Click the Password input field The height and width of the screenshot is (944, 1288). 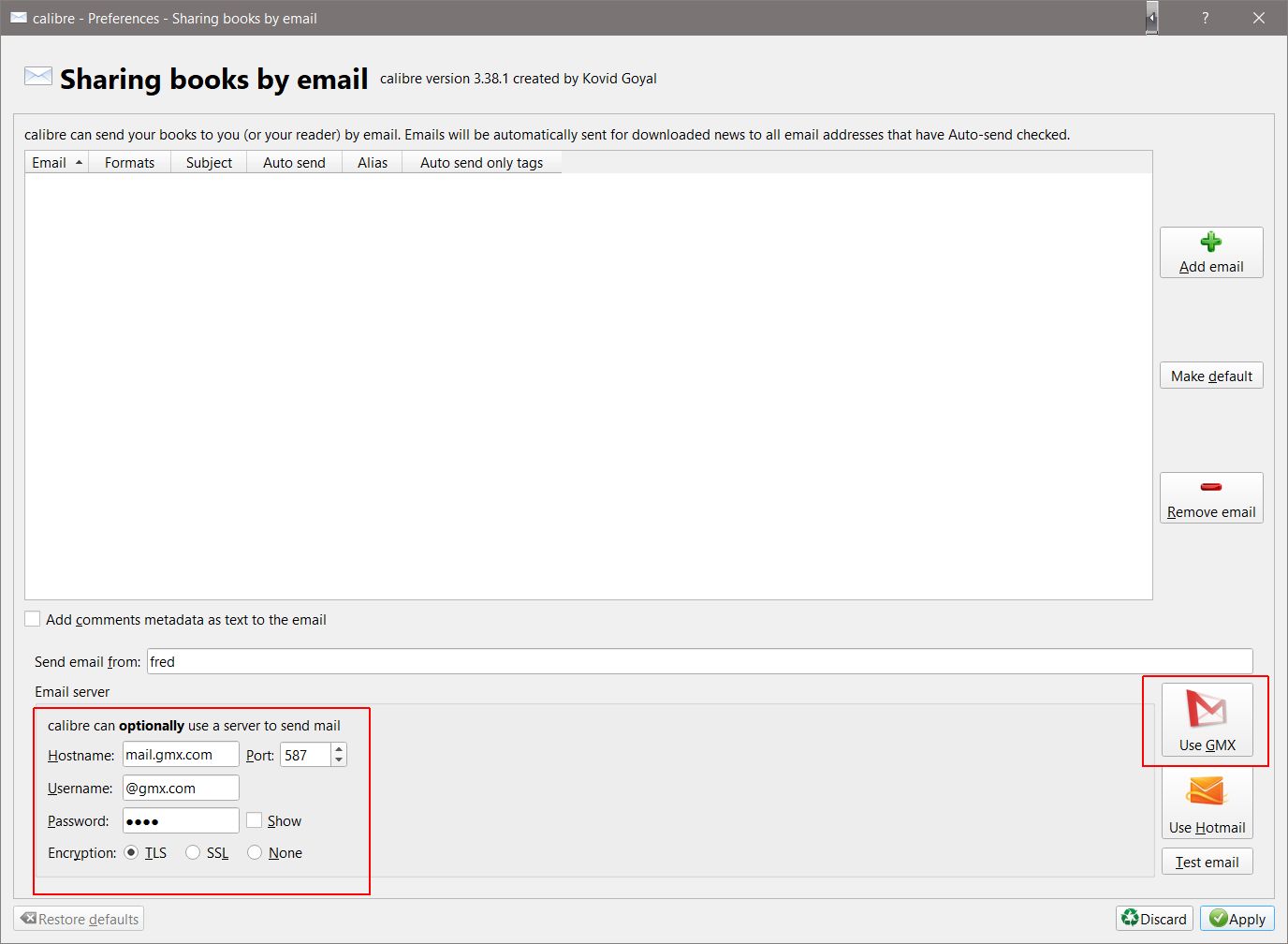tap(181, 820)
